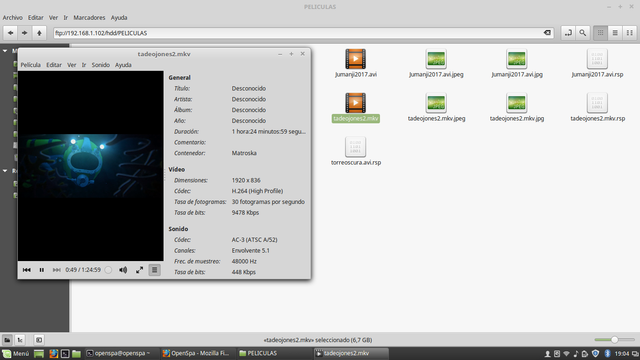Viewport: 640px width, 360px height.
Task: Open the video player volume control
Action: pyautogui.click(x=123, y=270)
